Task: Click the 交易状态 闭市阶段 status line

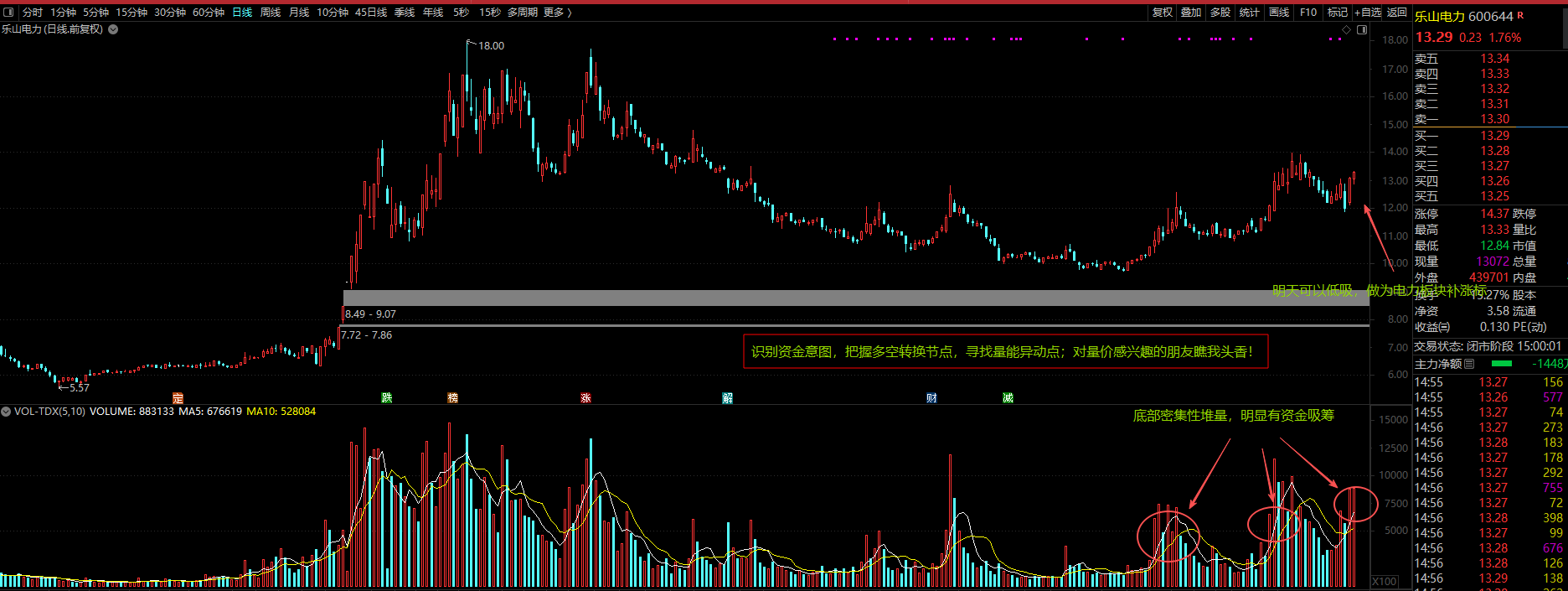Action: 1488,345
